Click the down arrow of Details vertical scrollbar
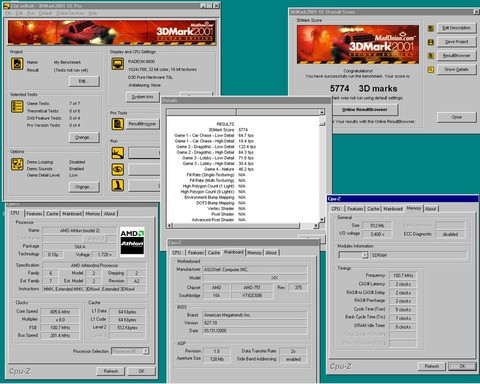 coord(322,219)
